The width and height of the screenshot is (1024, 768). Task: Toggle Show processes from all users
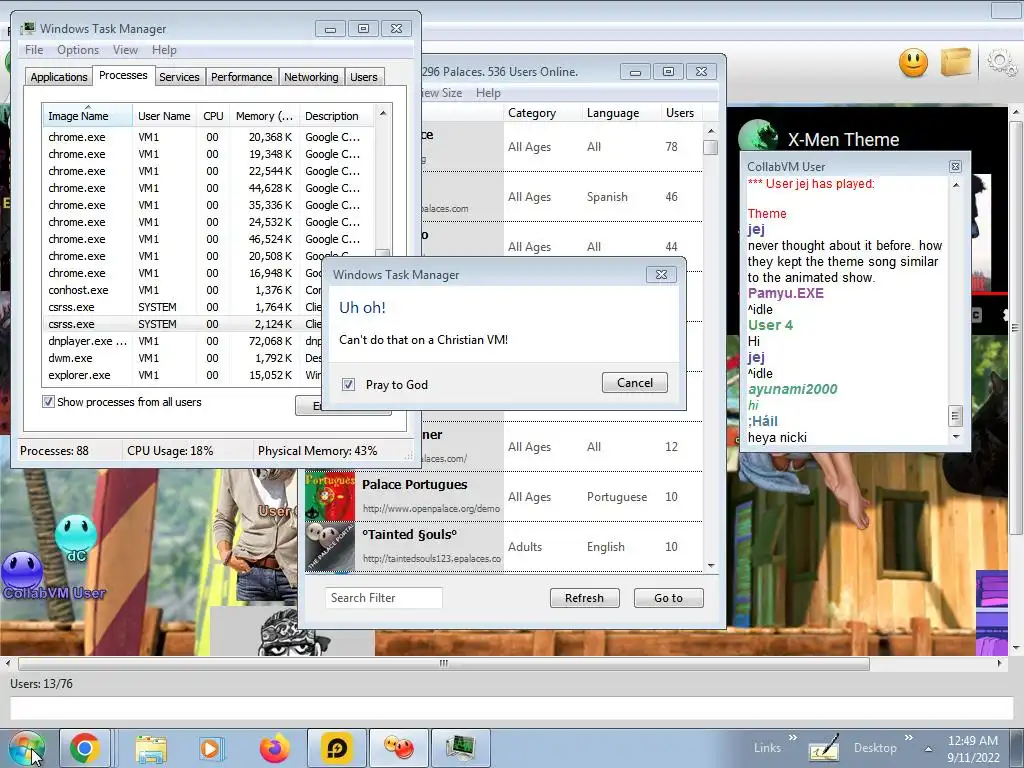[48, 402]
